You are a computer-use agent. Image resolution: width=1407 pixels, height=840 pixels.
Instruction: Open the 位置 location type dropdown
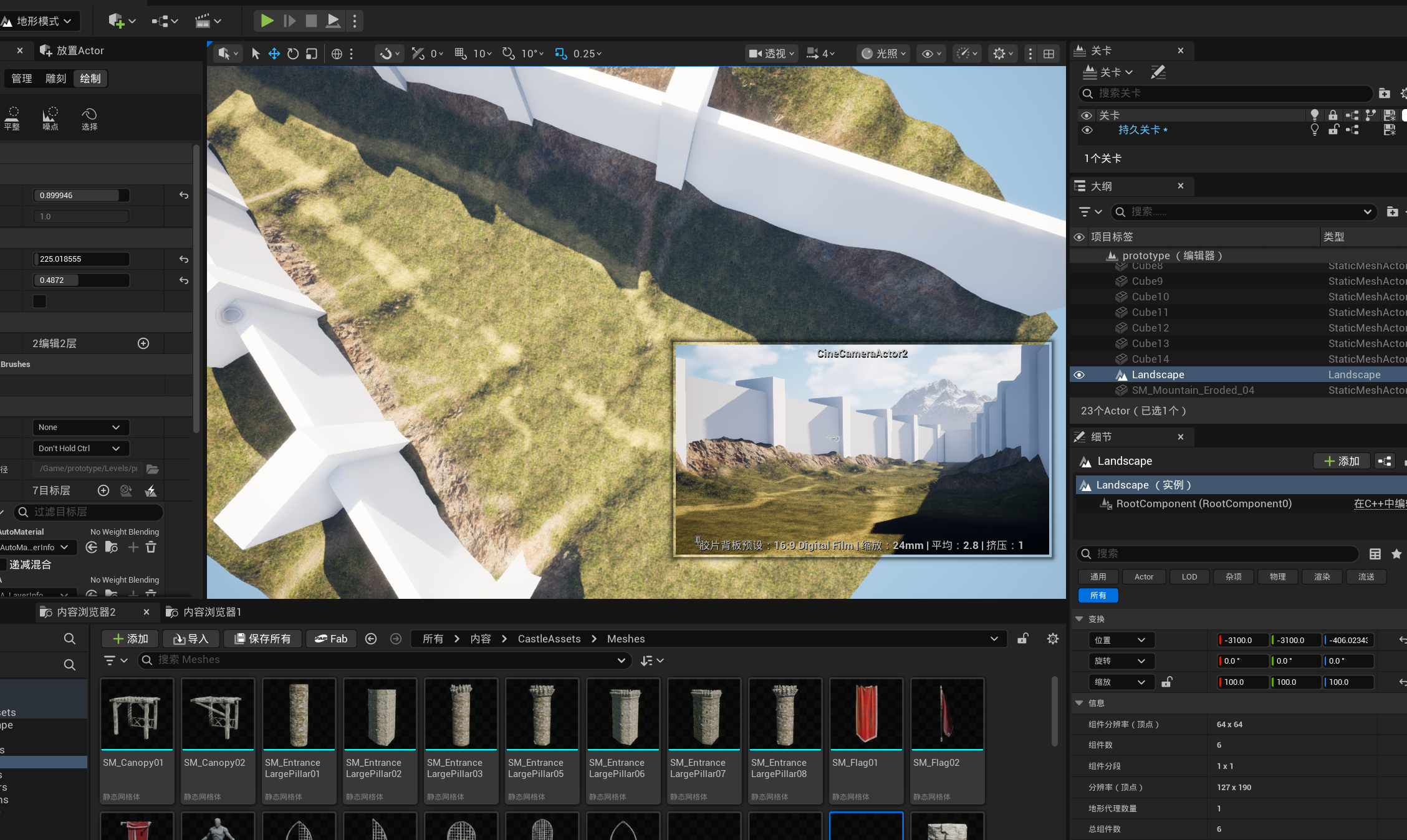[x=1121, y=640]
